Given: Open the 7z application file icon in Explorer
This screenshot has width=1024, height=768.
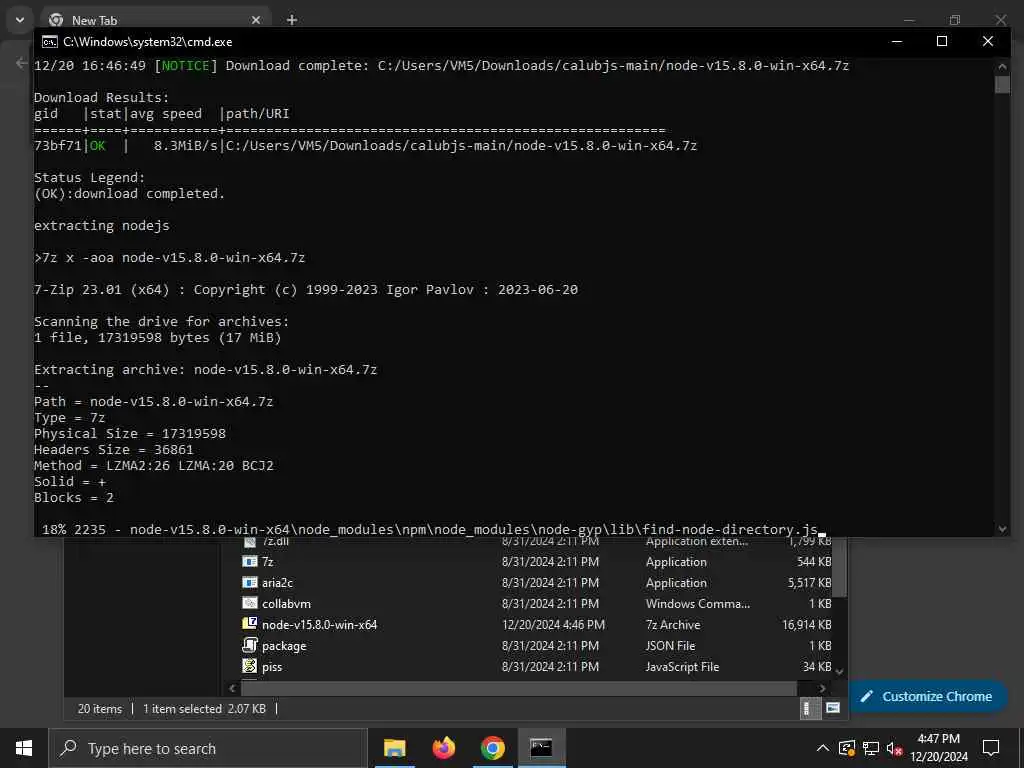Looking at the screenshot, I should tap(249, 562).
